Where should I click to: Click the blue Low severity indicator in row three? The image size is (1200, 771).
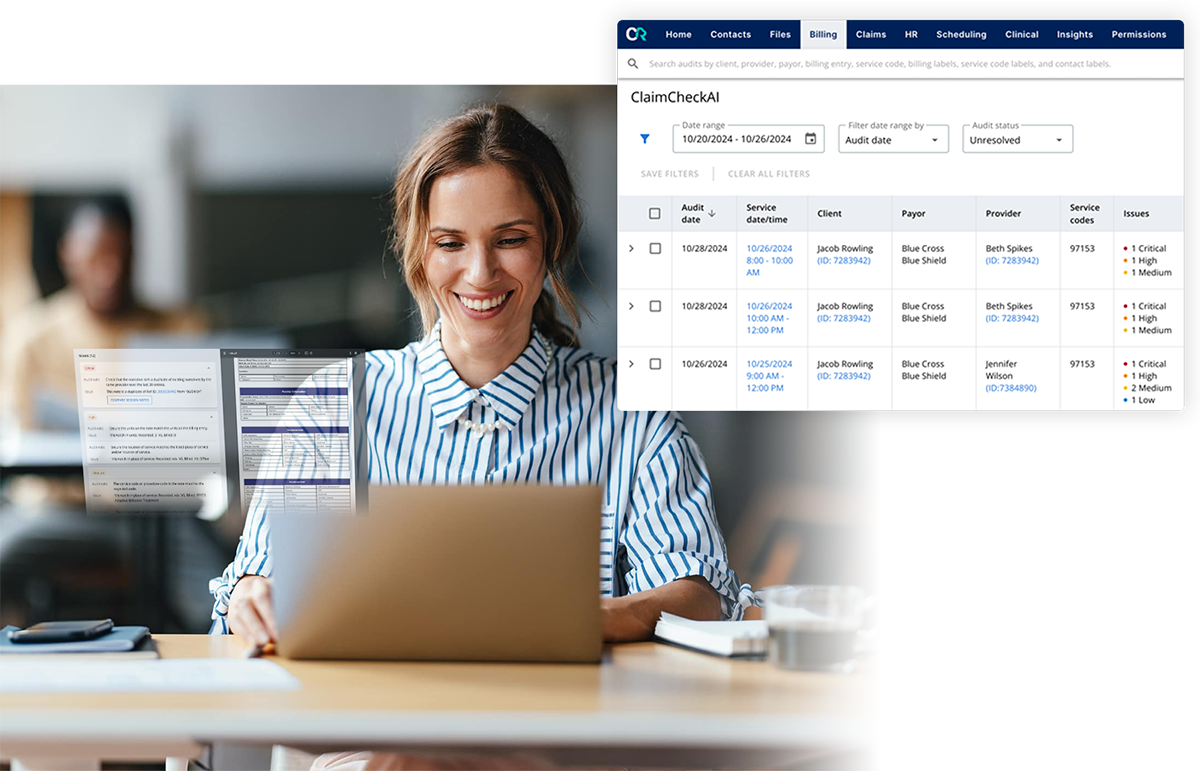pos(1124,399)
